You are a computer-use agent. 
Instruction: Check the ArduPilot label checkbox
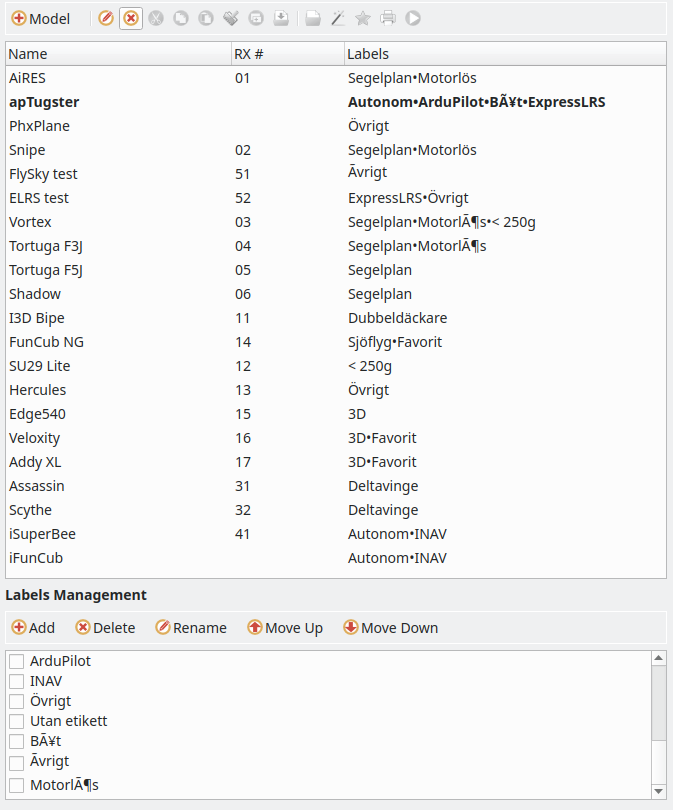tap(16, 661)
